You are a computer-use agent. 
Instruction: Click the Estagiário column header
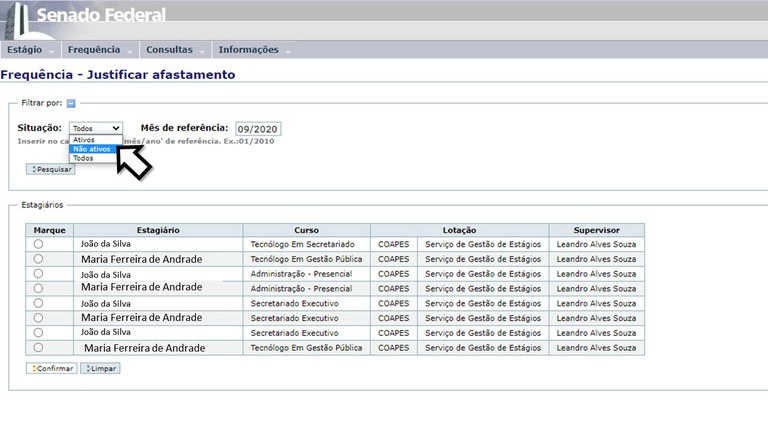tap(157, 230)
